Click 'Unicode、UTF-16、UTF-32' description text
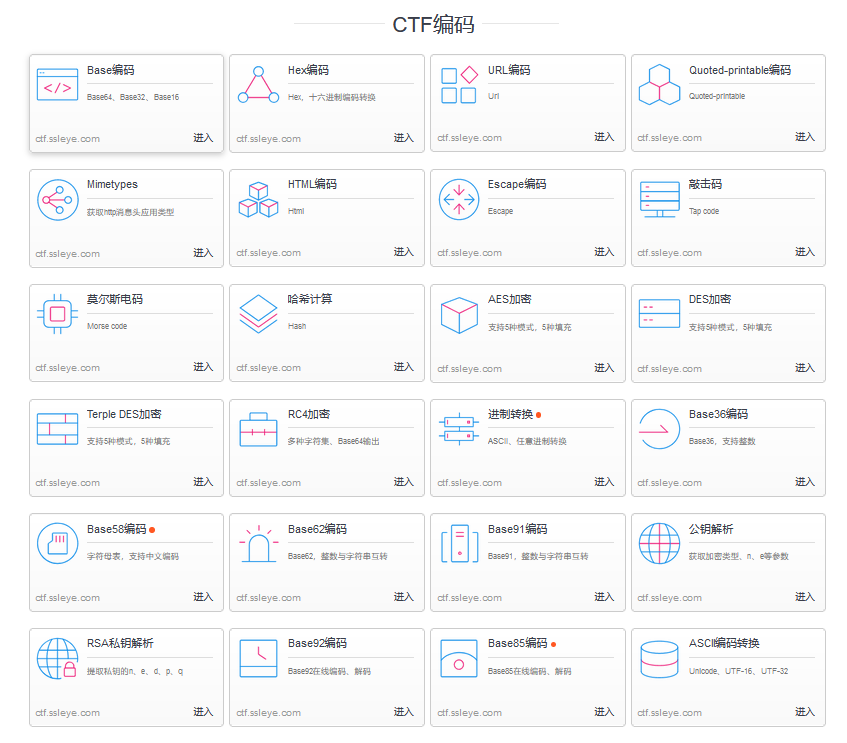This screenshot has width=847, height=743. [738, 671]
